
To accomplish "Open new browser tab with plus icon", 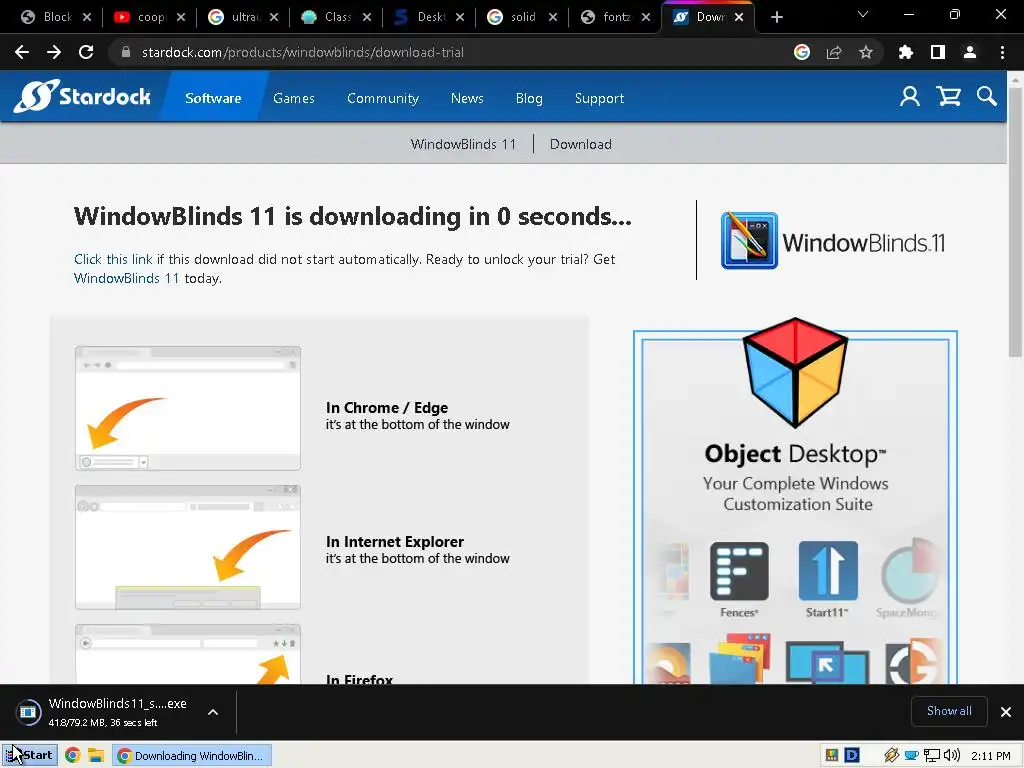I will [x=776, y=17].
